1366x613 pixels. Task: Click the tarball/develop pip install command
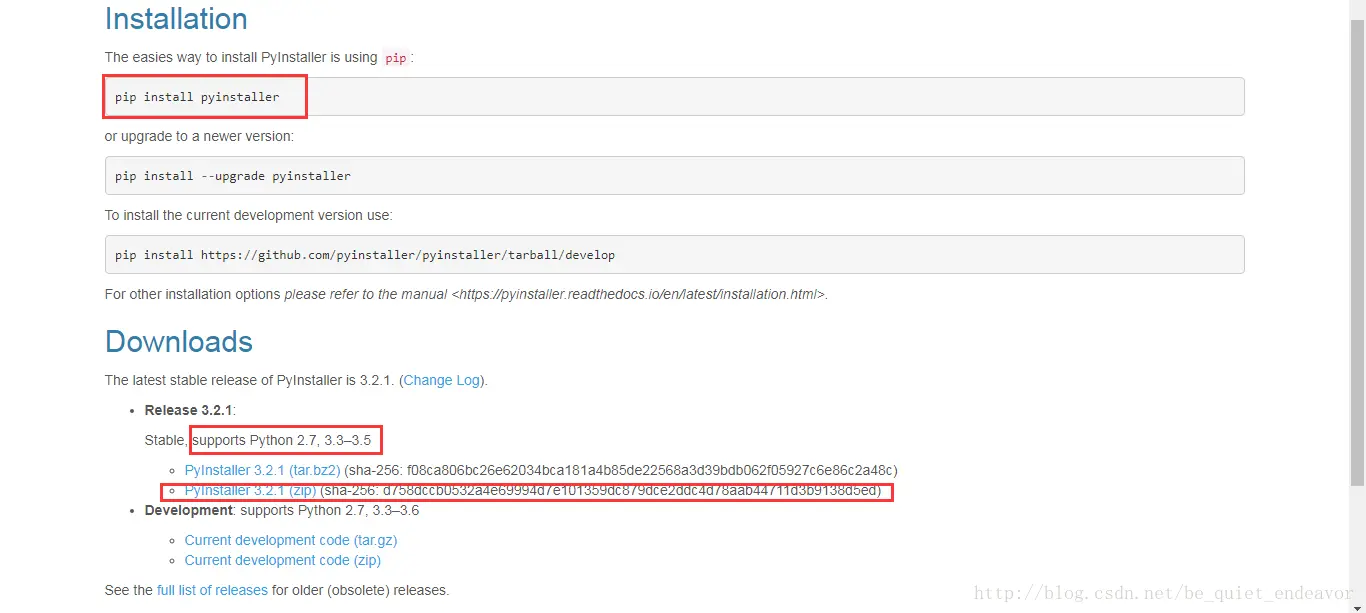point(365,255)
